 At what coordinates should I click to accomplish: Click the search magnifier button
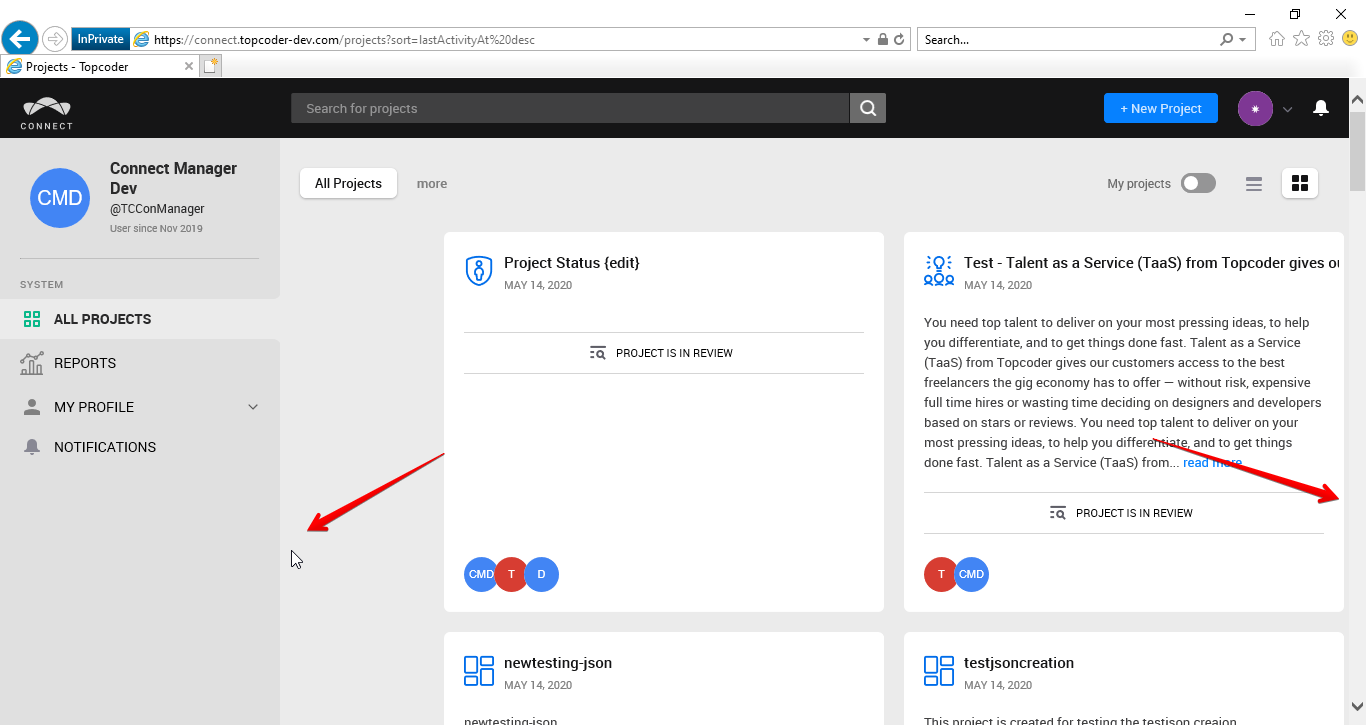pos(868,108)
